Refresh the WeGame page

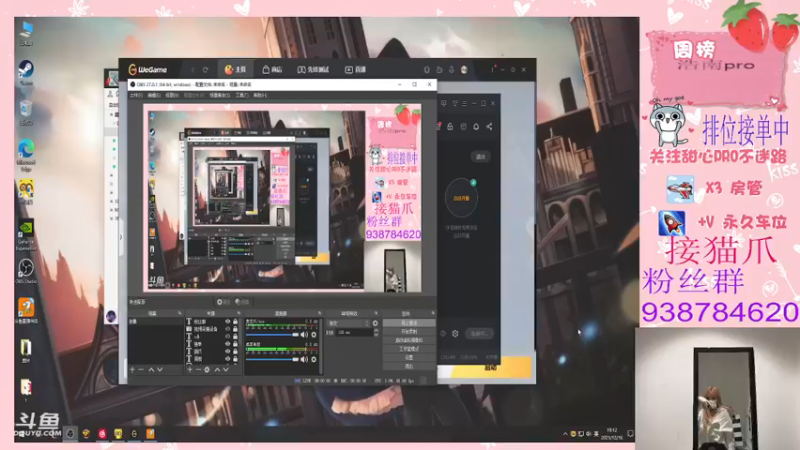[x=205, y=69]
